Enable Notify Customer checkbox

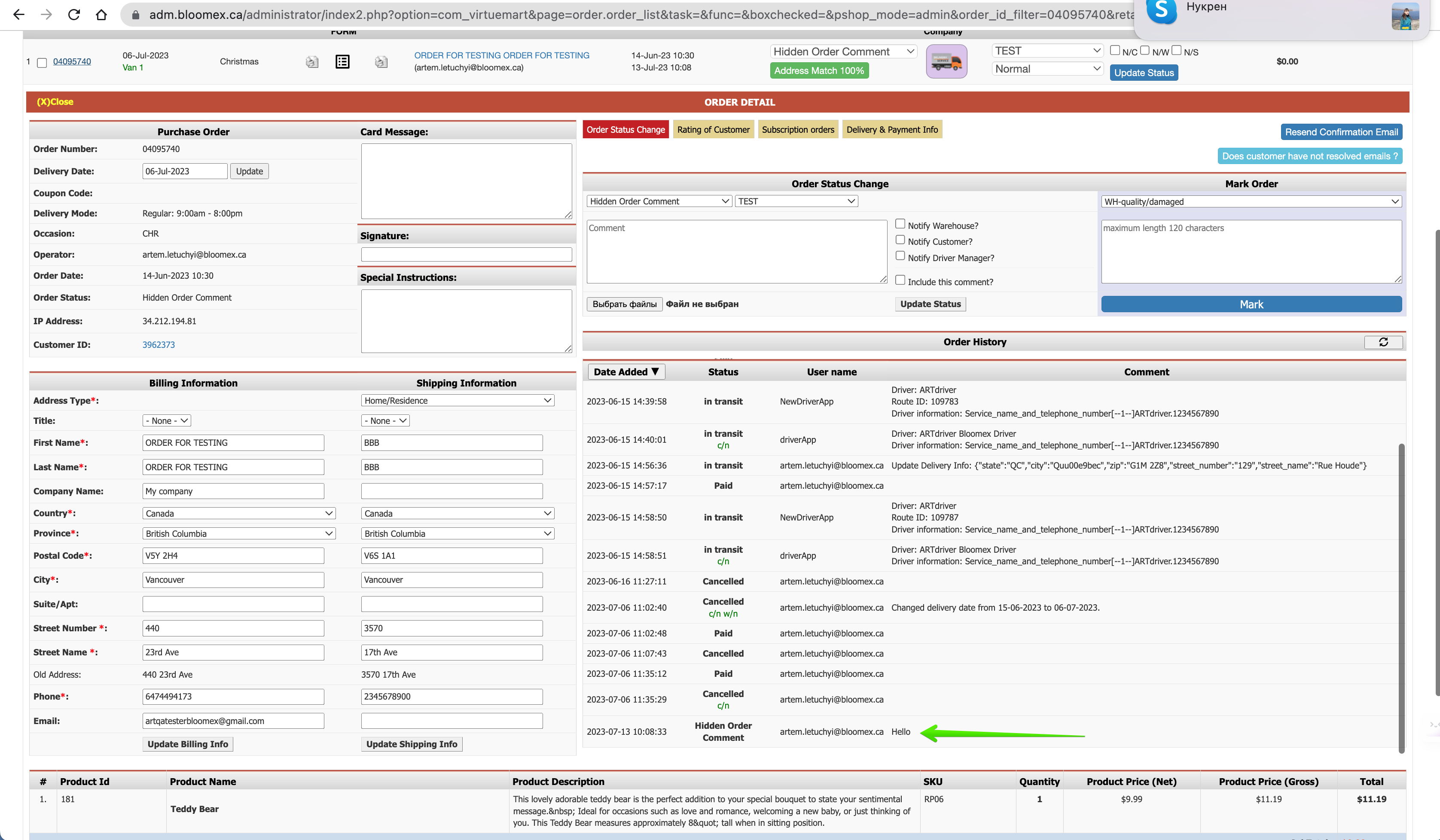point(900,240)
